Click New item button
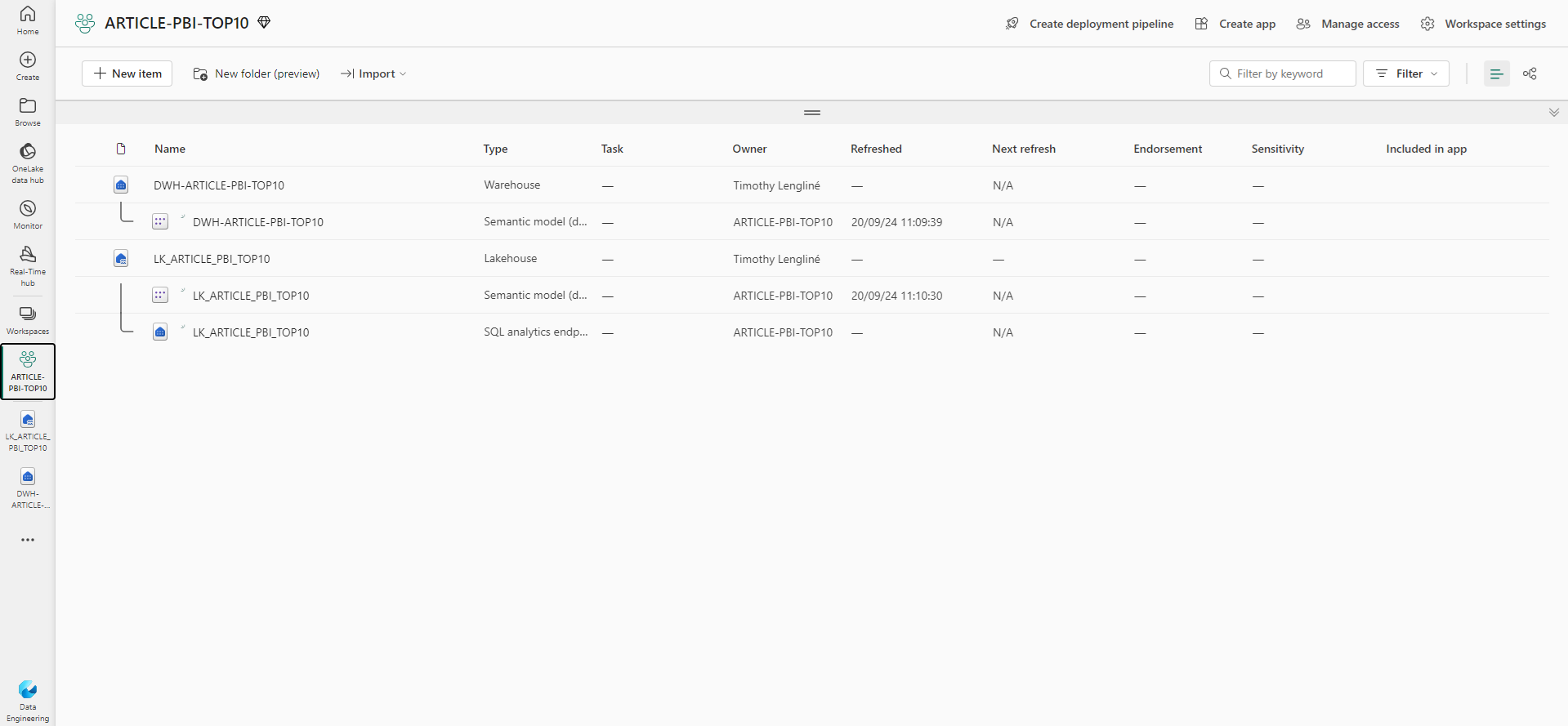 127,73
